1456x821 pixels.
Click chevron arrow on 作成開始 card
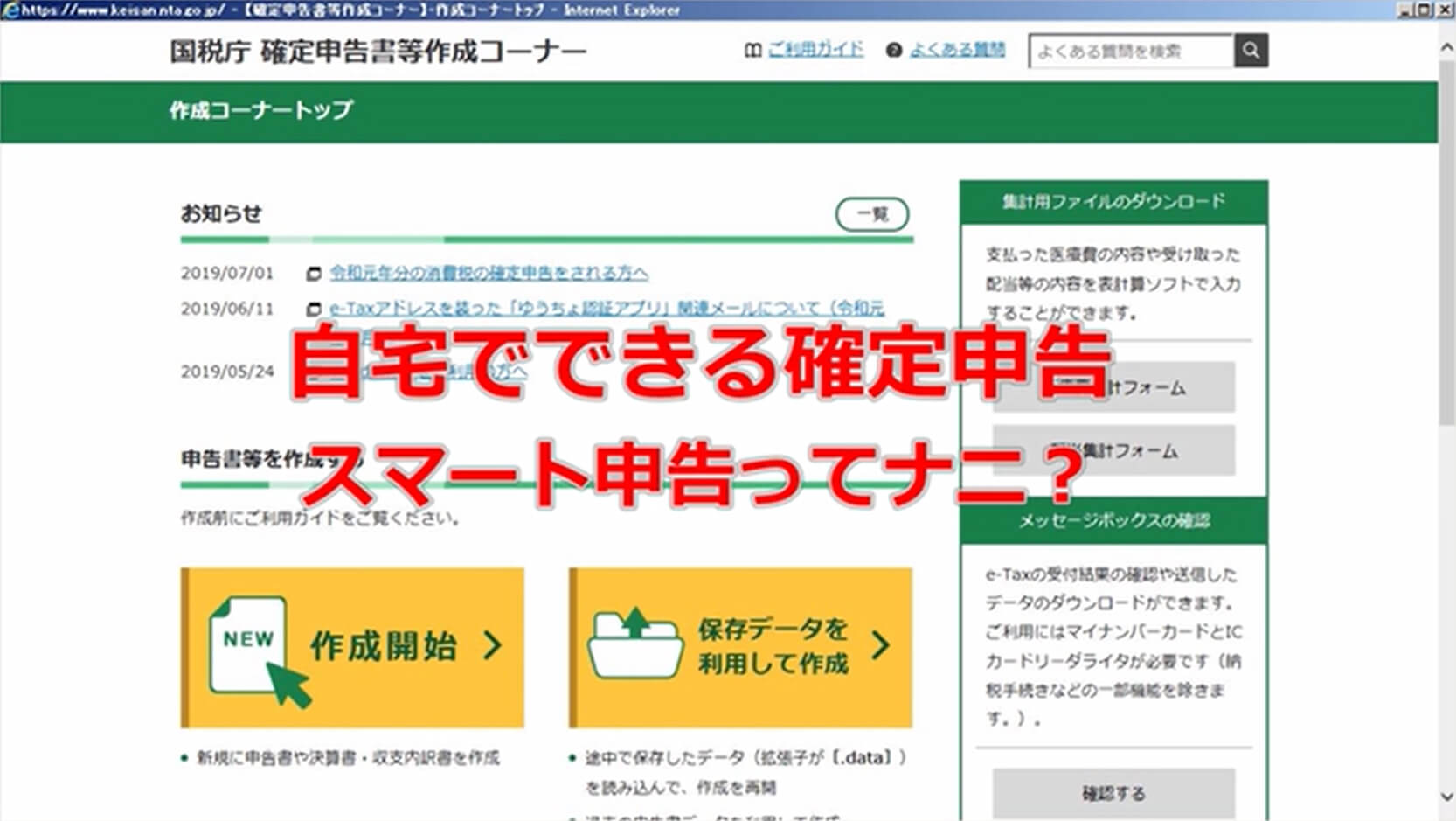[x=493, y=646]
